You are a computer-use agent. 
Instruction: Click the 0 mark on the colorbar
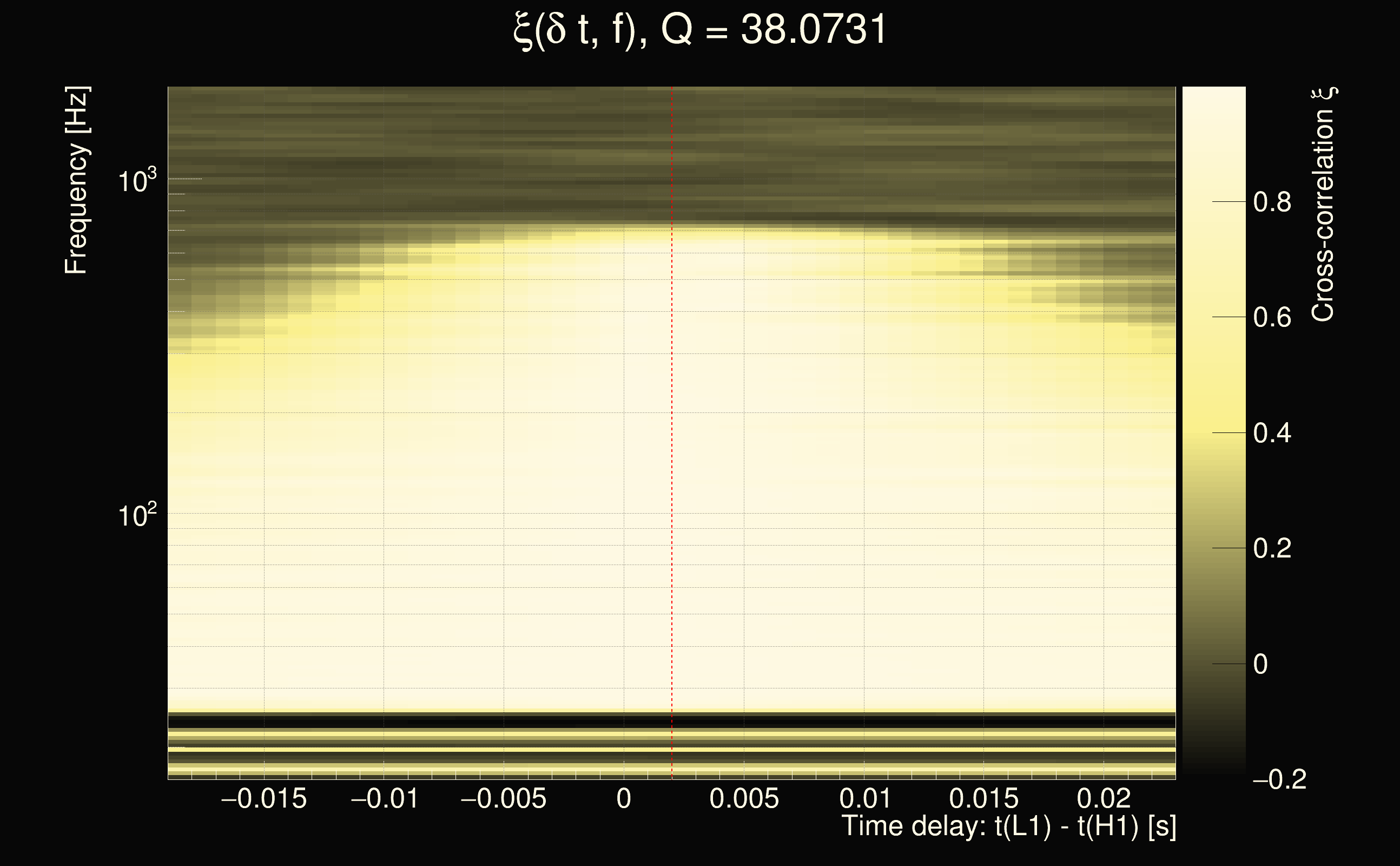pos(1260,665)
